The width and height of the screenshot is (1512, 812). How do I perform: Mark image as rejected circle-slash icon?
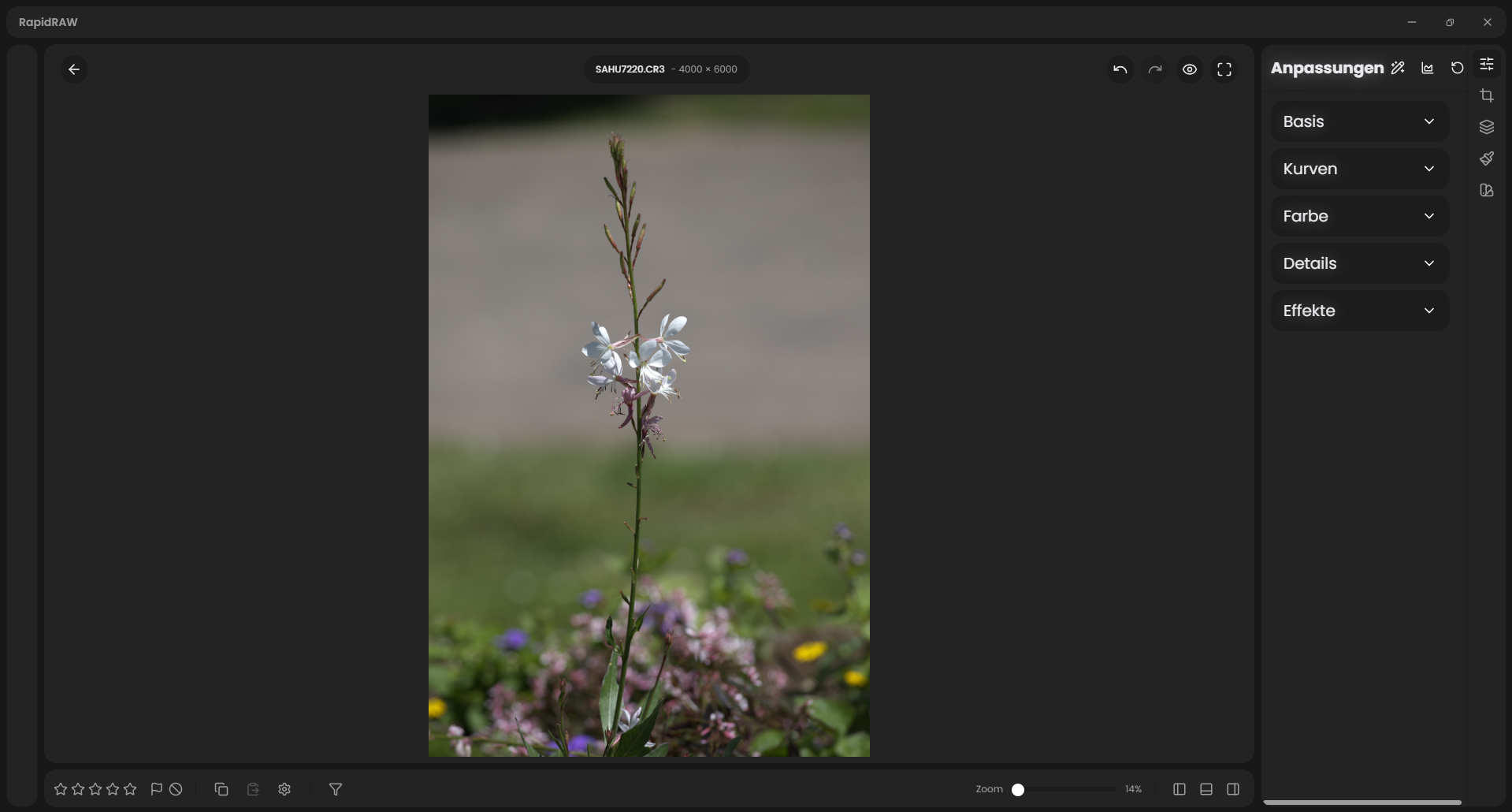point(176,789)
